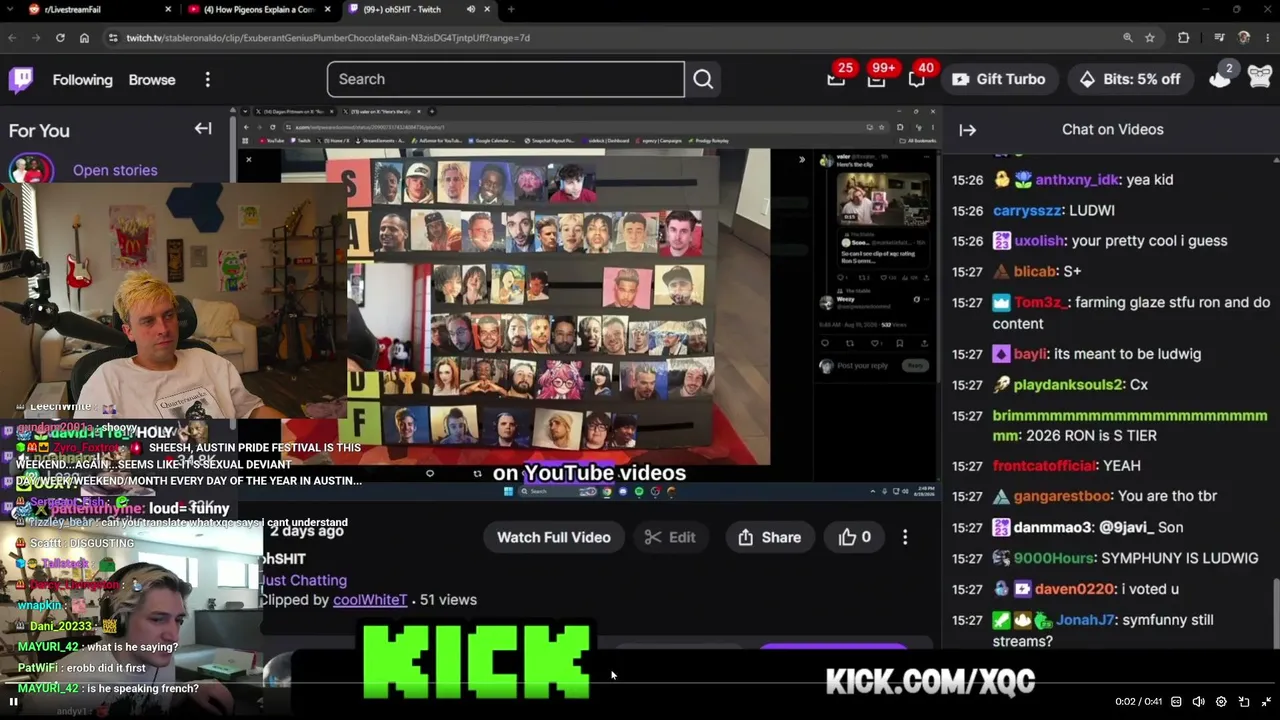
Task: Open player settings gear
Action: 1221,702
